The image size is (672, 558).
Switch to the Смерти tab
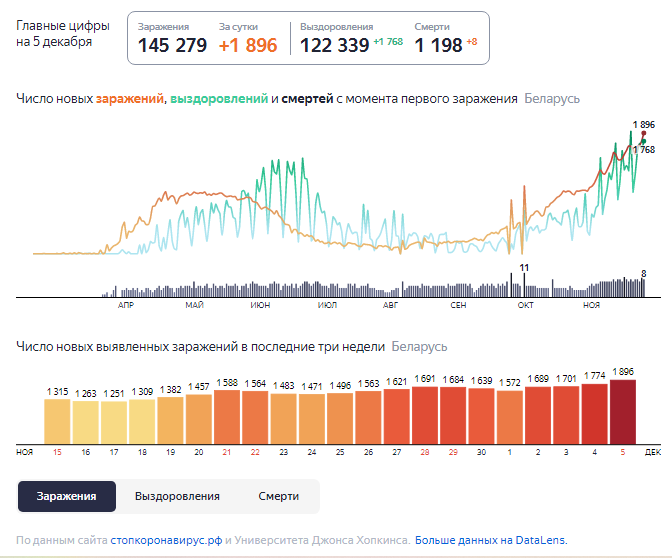(278, 496)
